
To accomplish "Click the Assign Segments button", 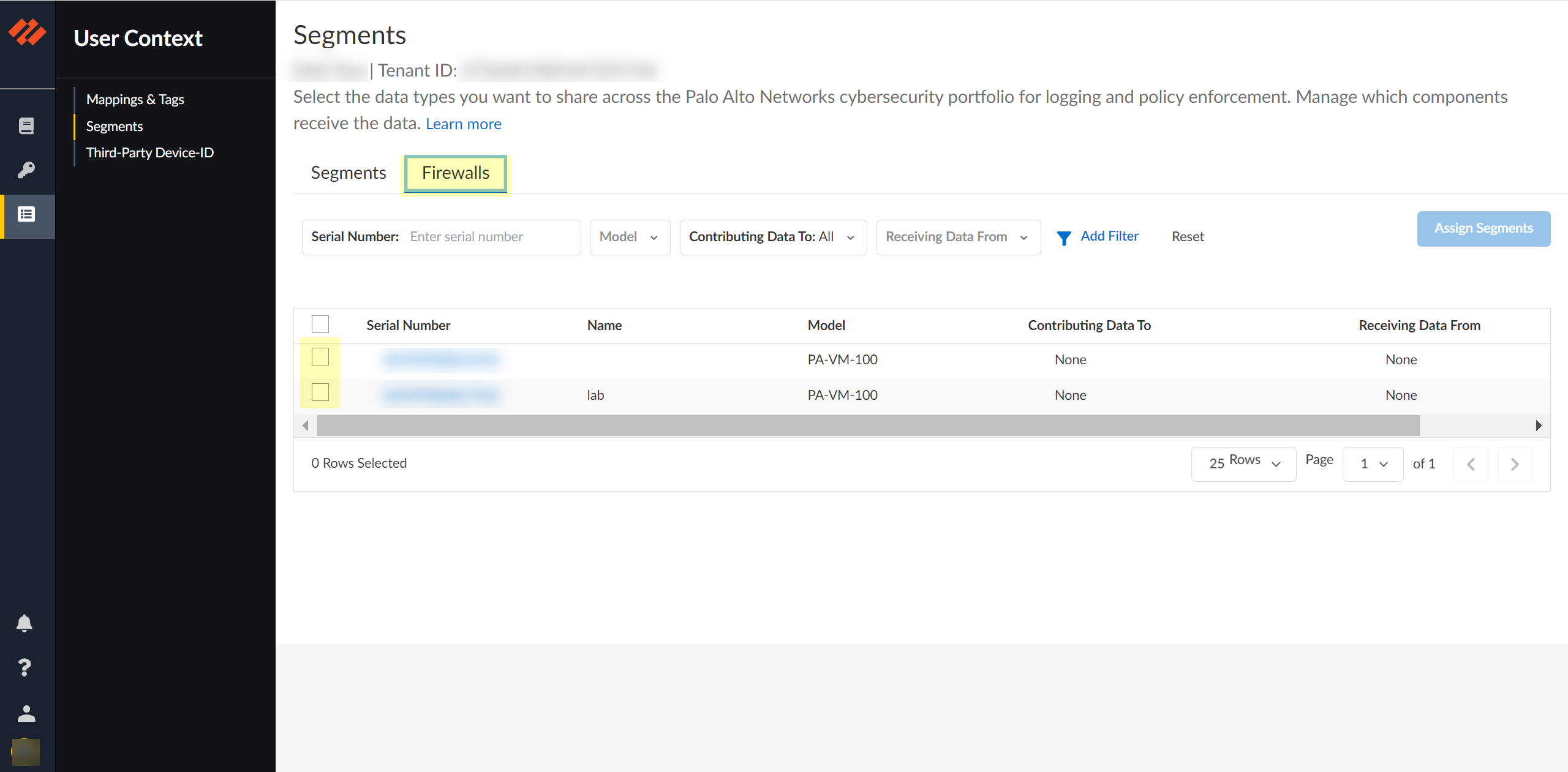I will [x=1483, y=228].
